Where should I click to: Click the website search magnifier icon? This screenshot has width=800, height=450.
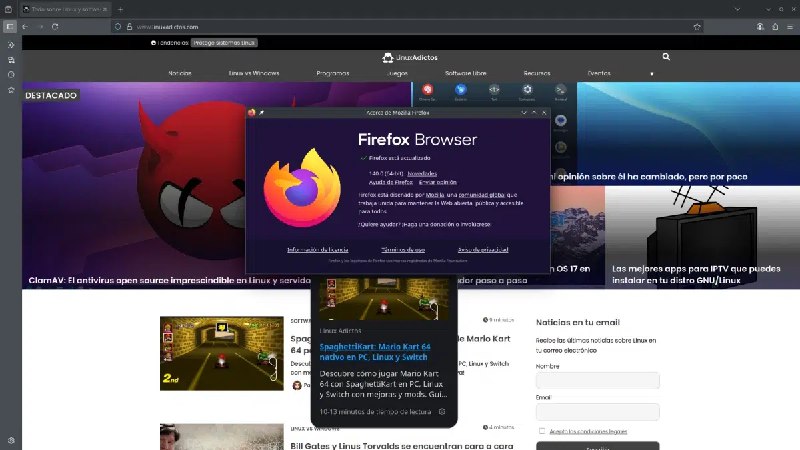pyautogui.click(x=666, y=57)
